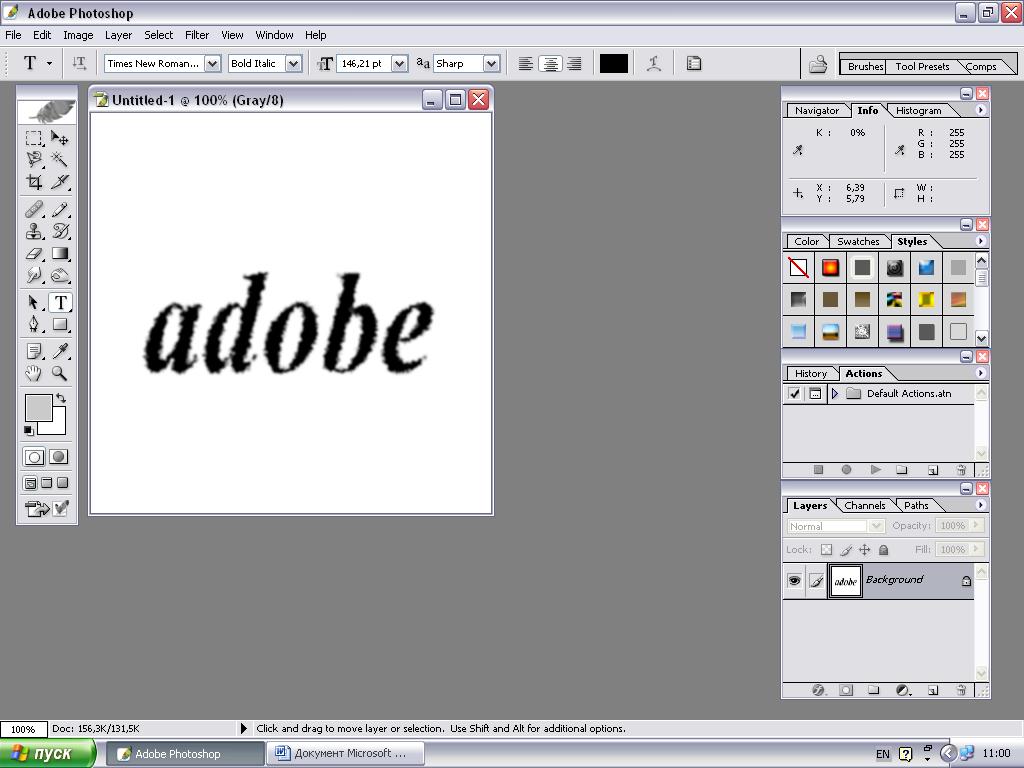This screenshot has width=1024, height=768.
Task: Select the Move tool
Action: (x=59, y=138)
